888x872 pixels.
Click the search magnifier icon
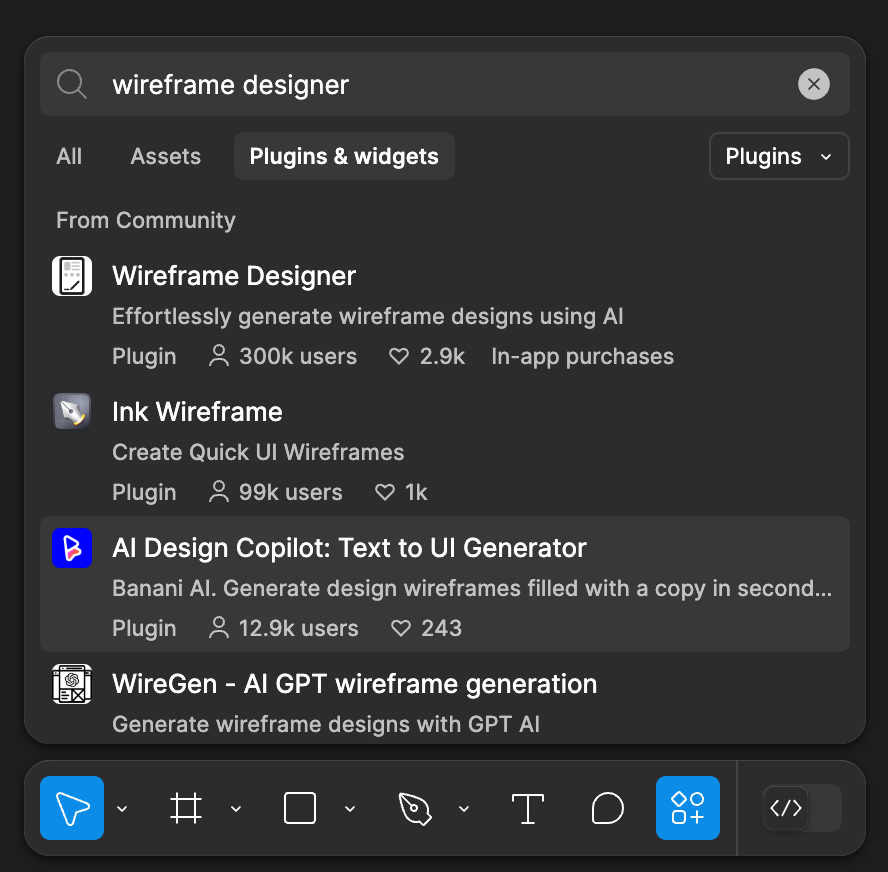pyautogui.click(x=72, y=84)
